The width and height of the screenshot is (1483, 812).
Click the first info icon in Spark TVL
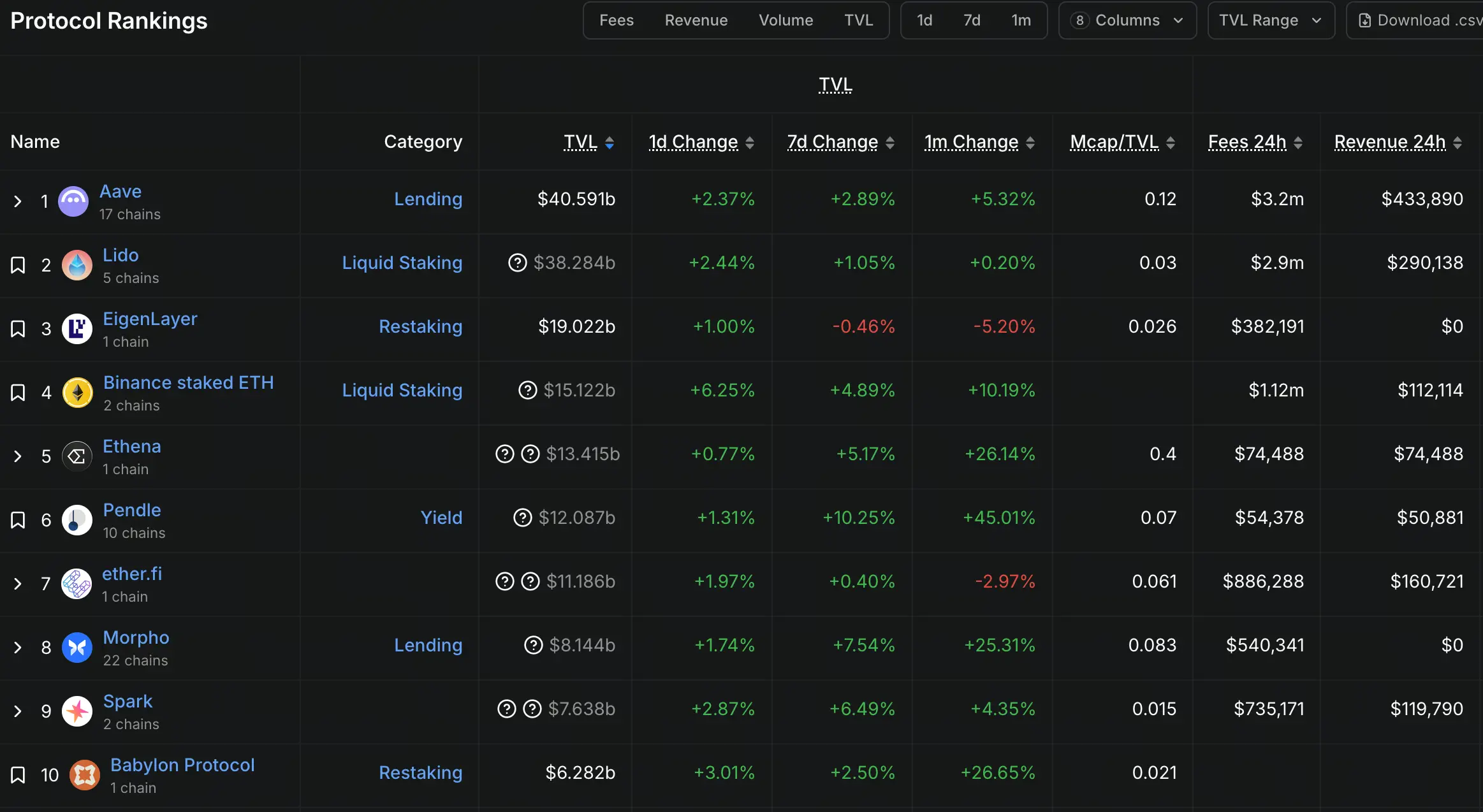click(x=507, y=709)
